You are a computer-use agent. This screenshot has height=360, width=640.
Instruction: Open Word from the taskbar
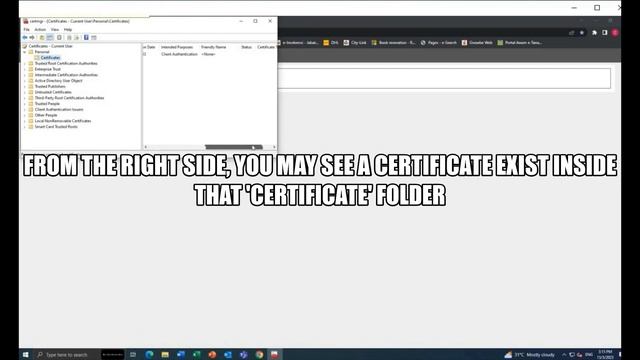click(x=181, y=355)
